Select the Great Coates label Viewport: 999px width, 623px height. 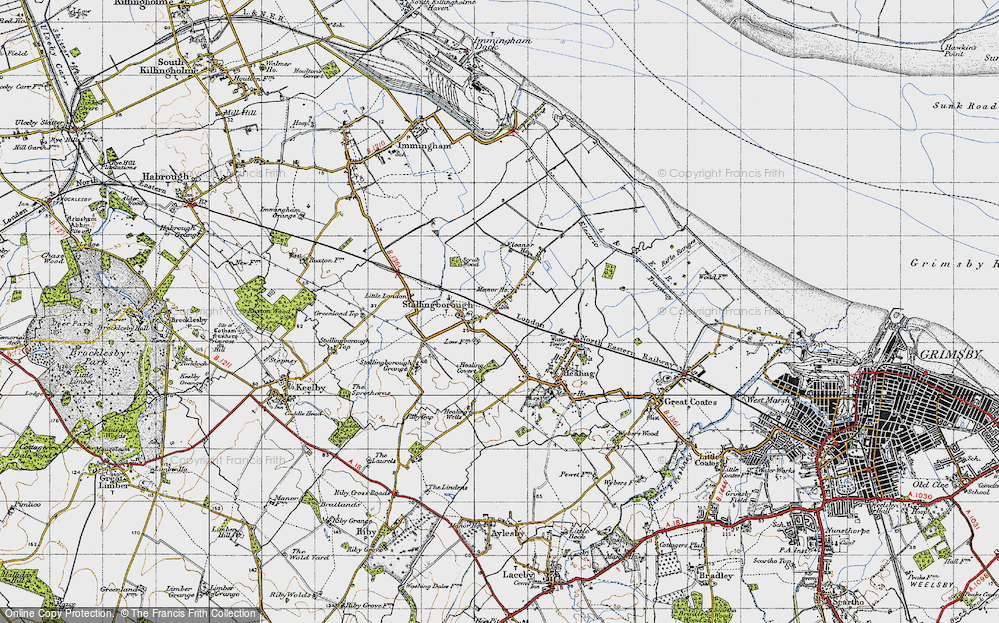691,402
